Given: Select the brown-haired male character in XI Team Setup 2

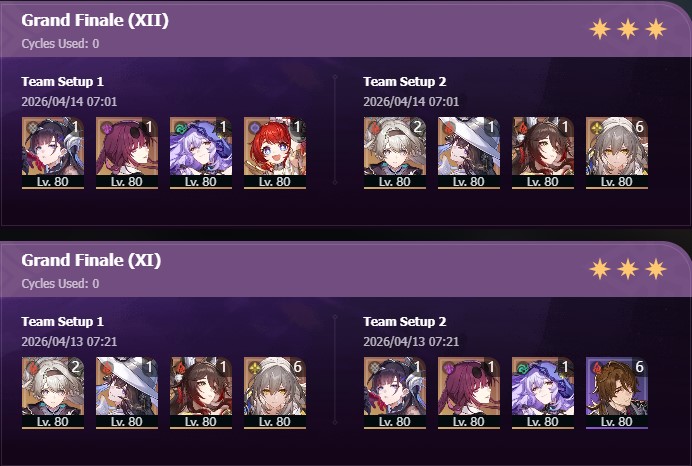Looking at the screenshot, I should point(617,393).
